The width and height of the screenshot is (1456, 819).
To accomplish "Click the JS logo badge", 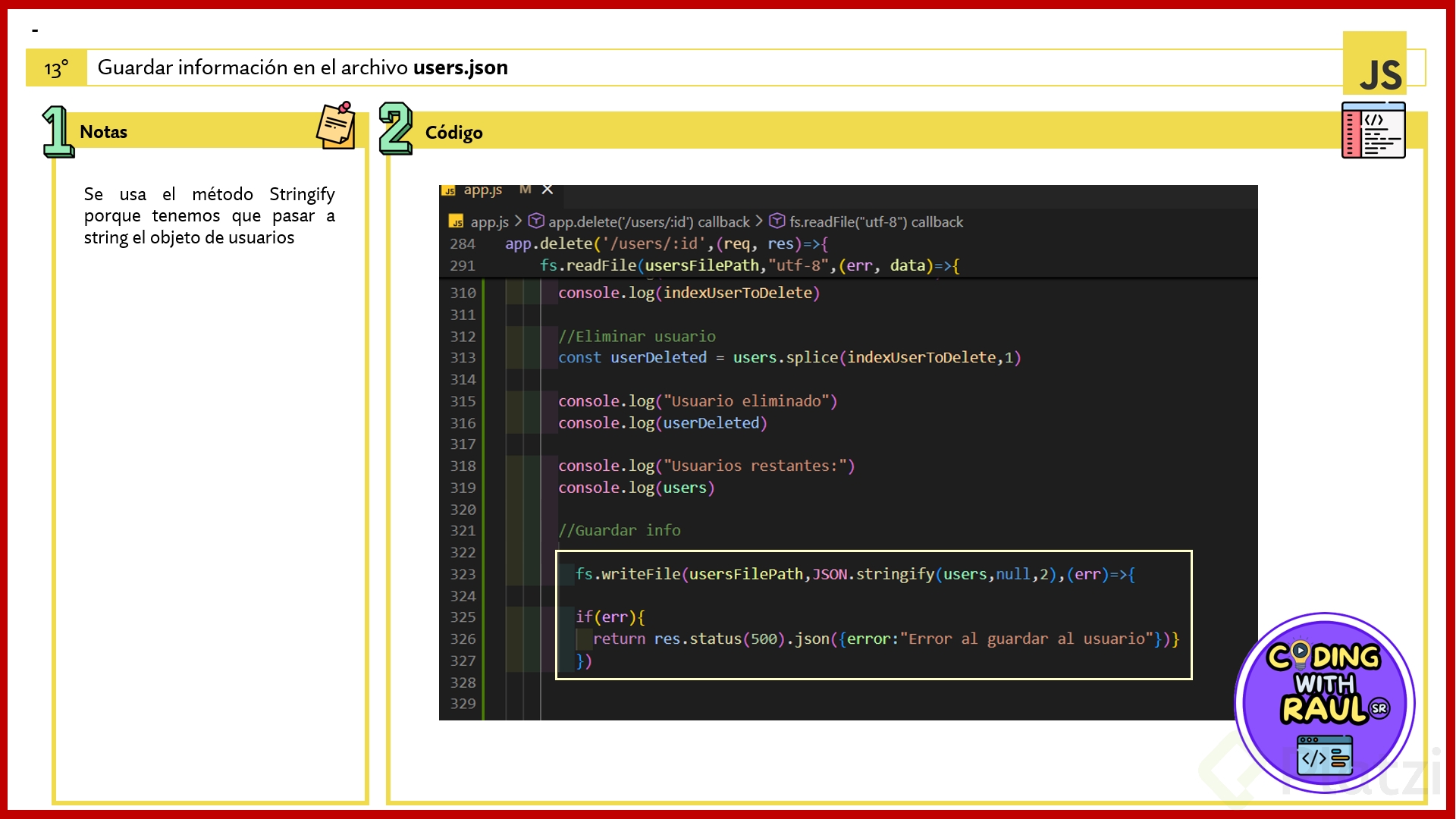I will 1374,64.
